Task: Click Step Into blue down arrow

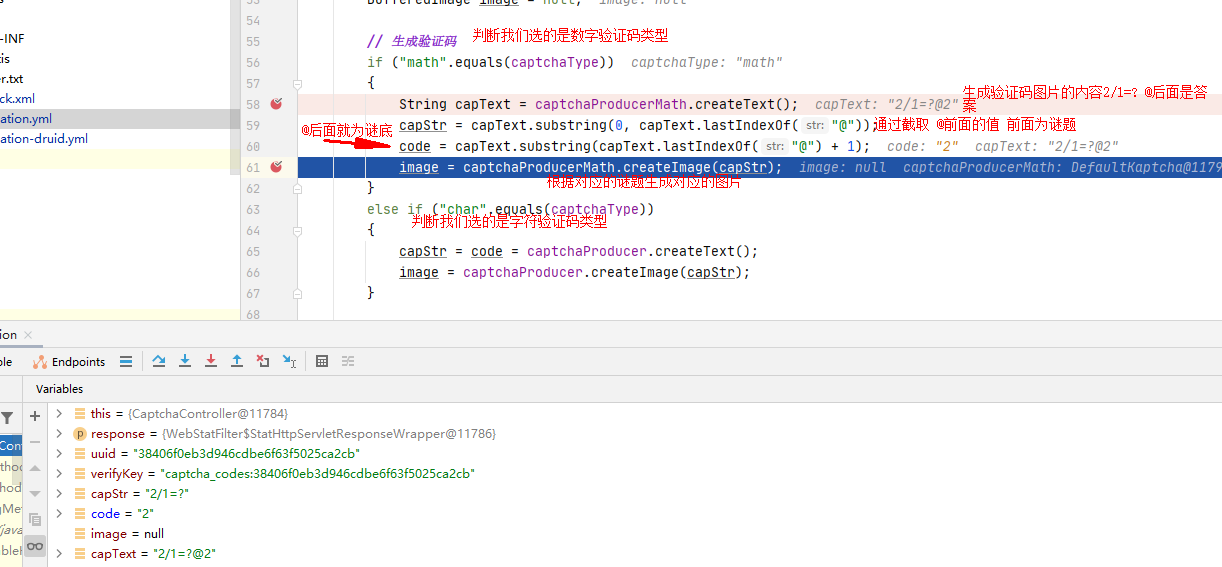Action: pyautogui.click(x=185, y=361)
